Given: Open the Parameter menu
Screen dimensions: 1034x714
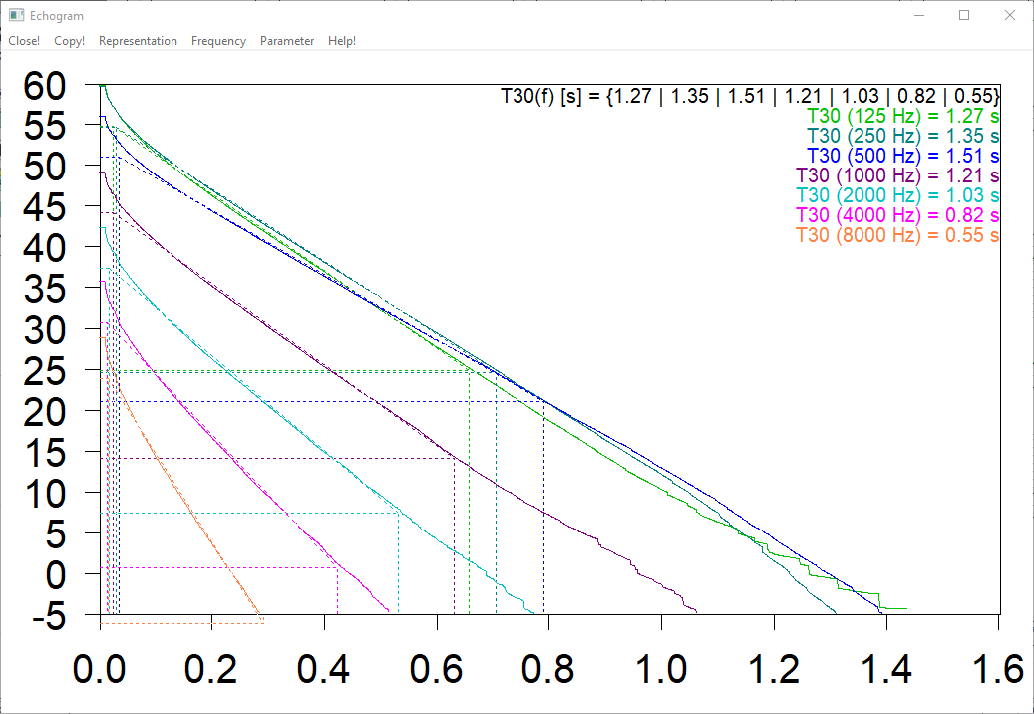Looking at the screenshot, I should pyautogui.click(x=287, y=41).
